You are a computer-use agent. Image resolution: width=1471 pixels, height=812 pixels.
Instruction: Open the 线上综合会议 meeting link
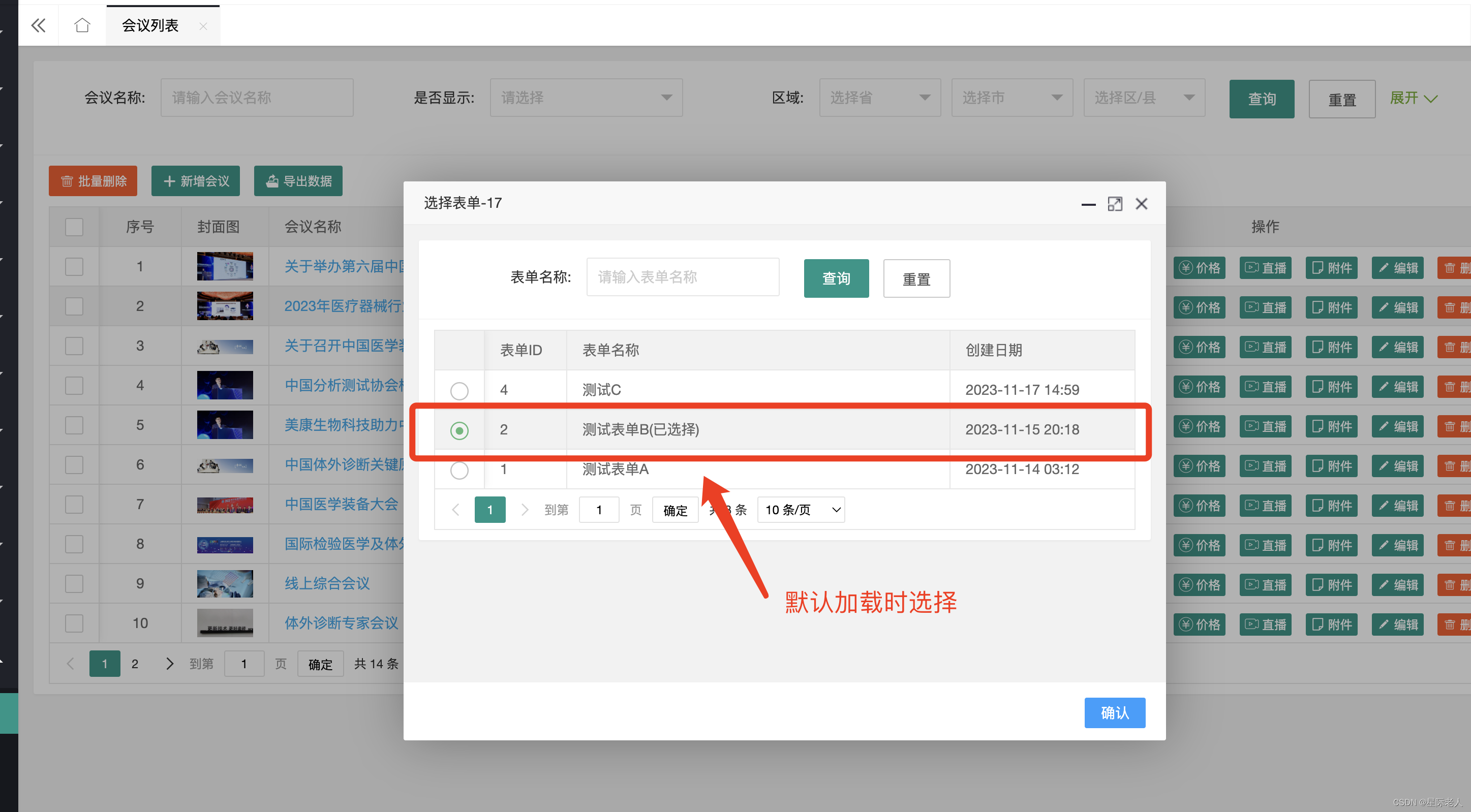tap(327, 583)
